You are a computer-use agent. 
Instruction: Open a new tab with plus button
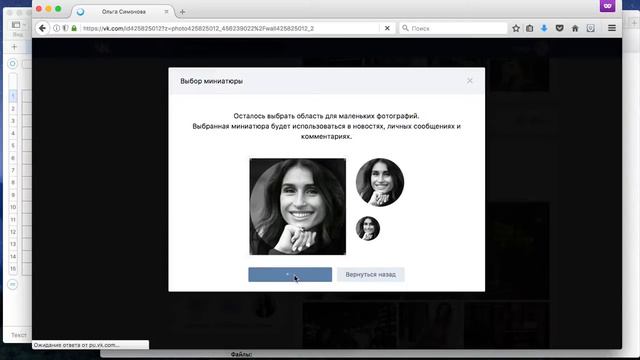[182, 12]
